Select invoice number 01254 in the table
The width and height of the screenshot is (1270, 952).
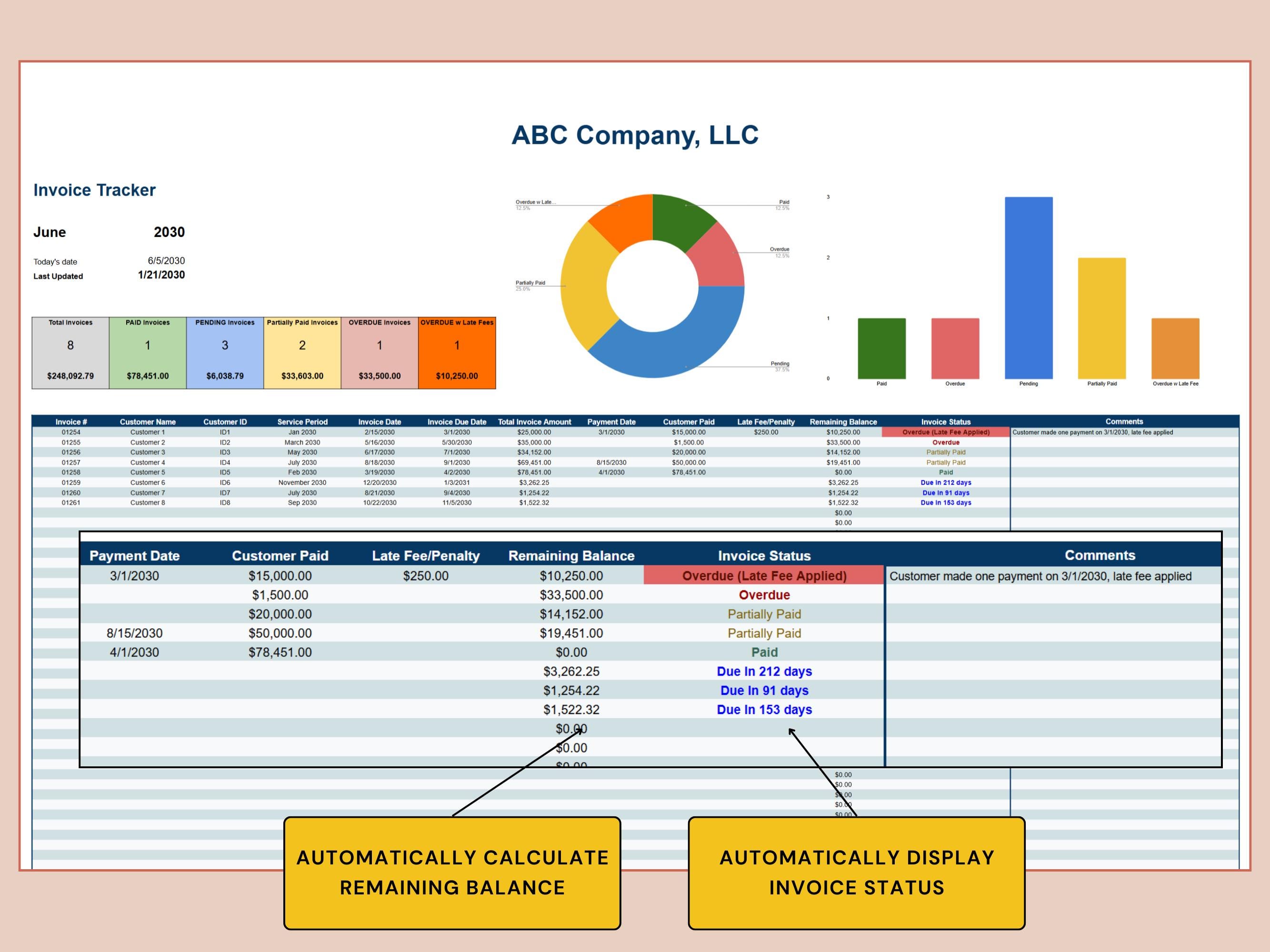click(70, 432)
